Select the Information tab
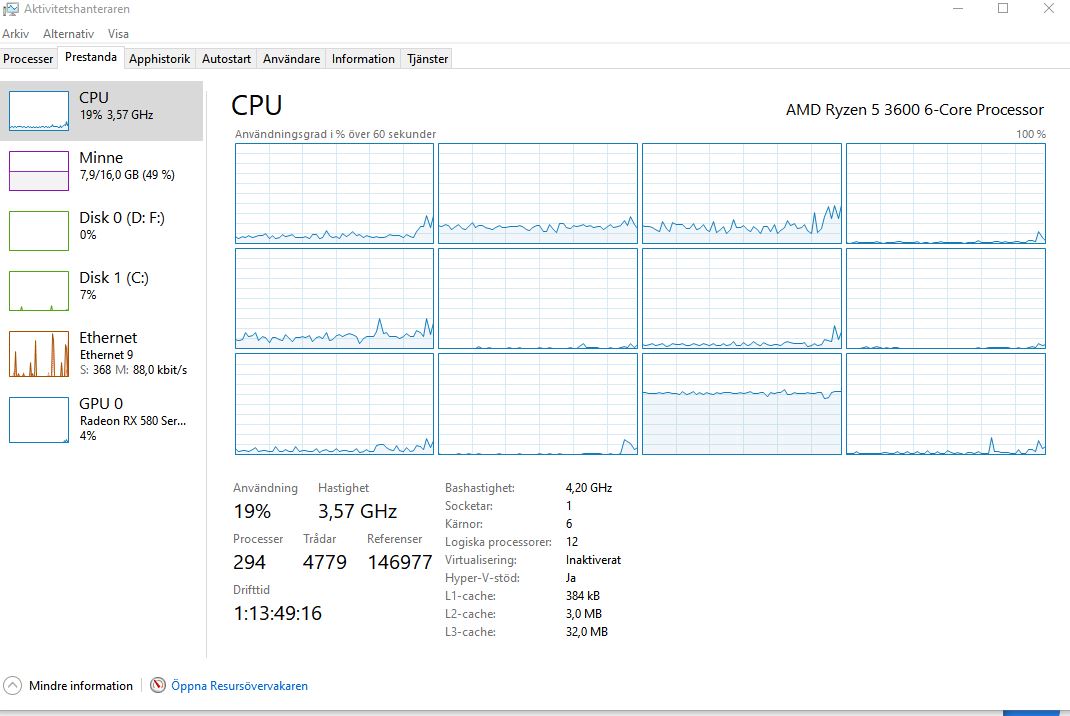The height and width of the screenshot is (716, 1070). [362, 59]
